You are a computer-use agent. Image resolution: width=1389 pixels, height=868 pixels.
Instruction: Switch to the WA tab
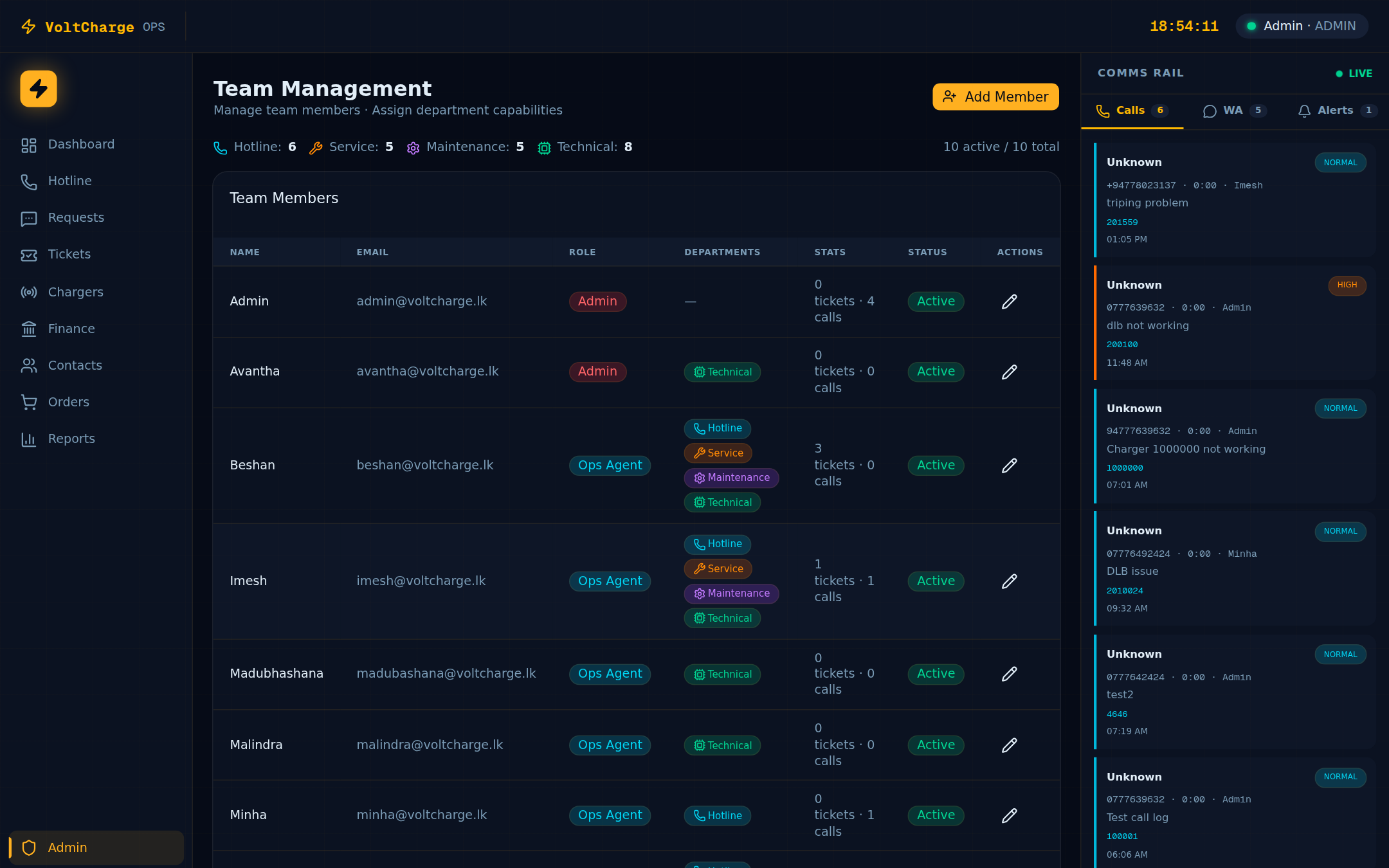click(x=1233, y=111)
